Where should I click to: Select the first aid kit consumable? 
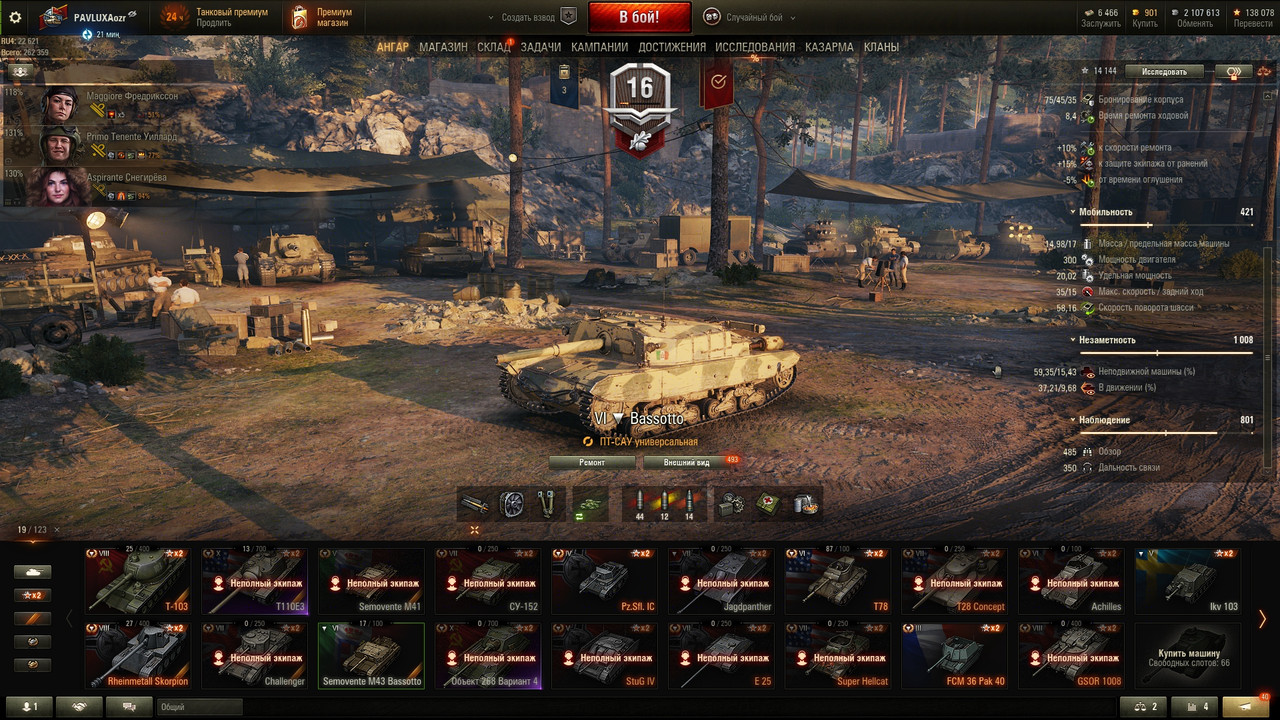click(769, 505)
